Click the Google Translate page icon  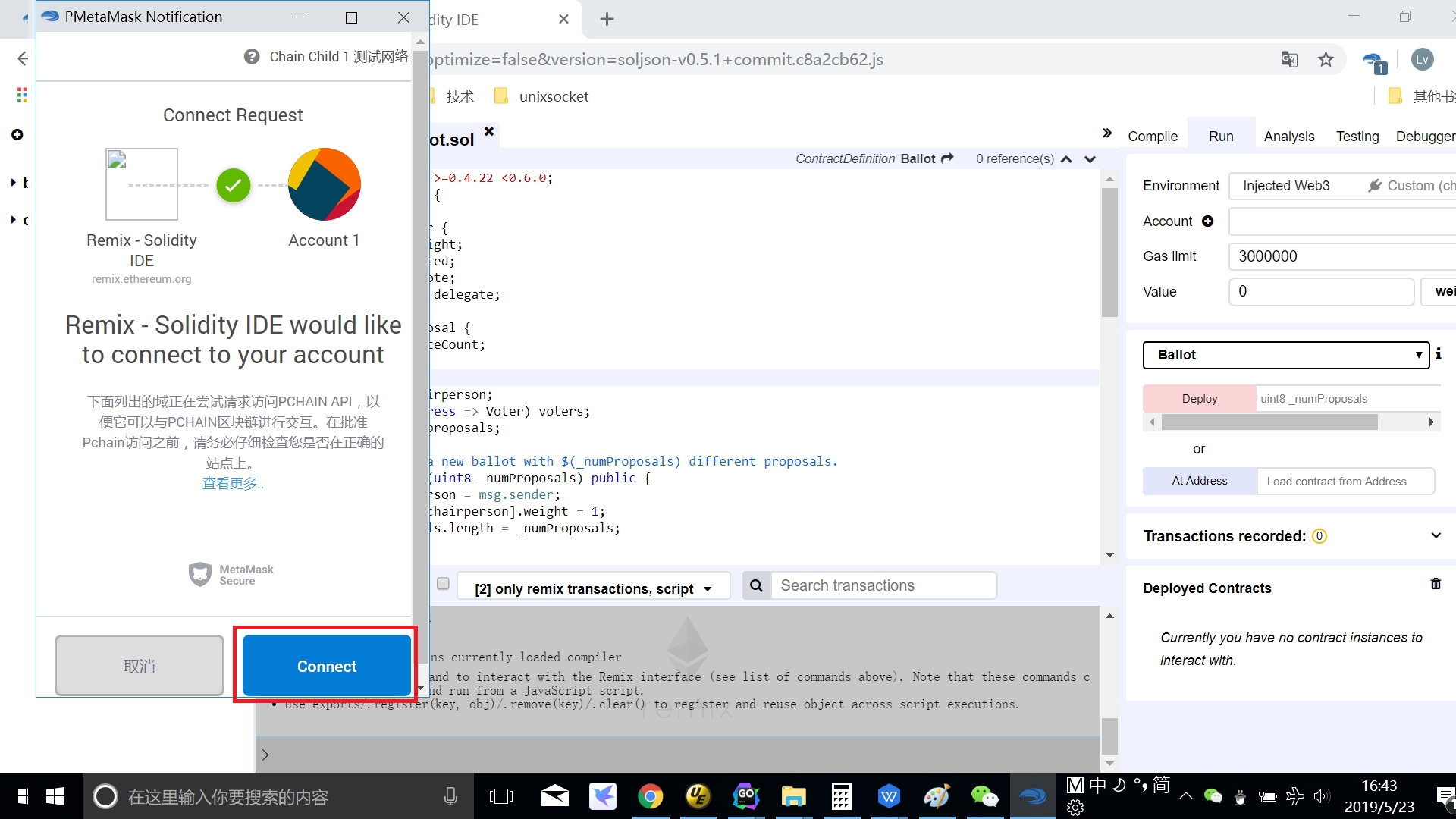[x=1289, y=59]
